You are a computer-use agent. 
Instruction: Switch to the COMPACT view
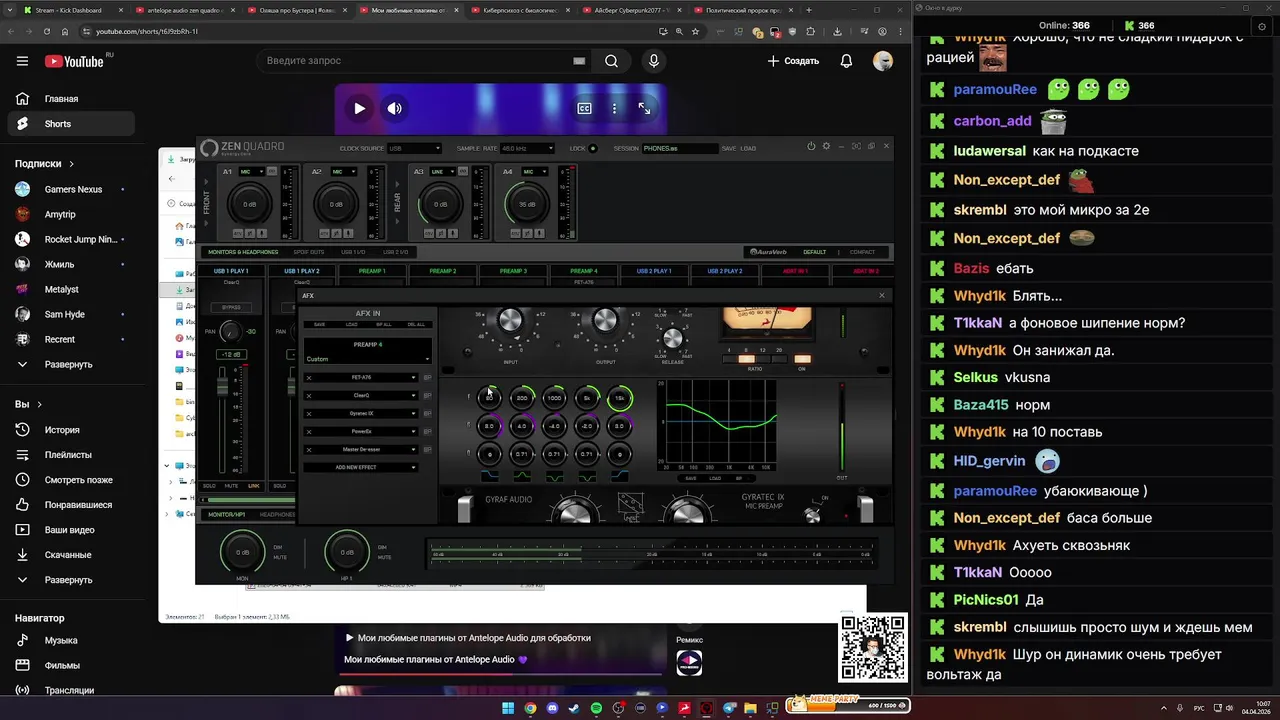pyautogui.click(x=862, y=252)
